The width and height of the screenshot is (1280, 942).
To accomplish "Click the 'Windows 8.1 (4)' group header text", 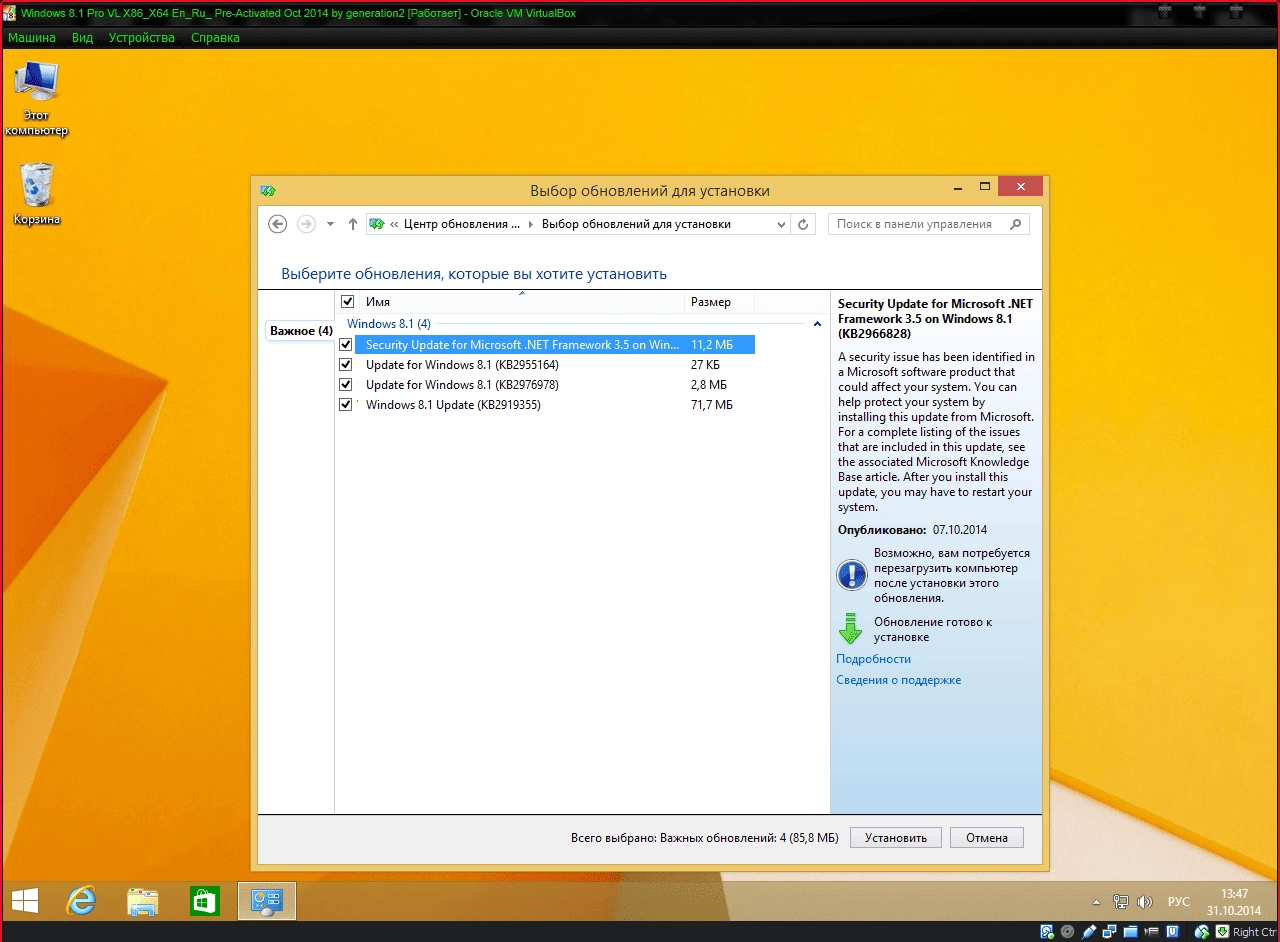I will [x=389, y=324].
